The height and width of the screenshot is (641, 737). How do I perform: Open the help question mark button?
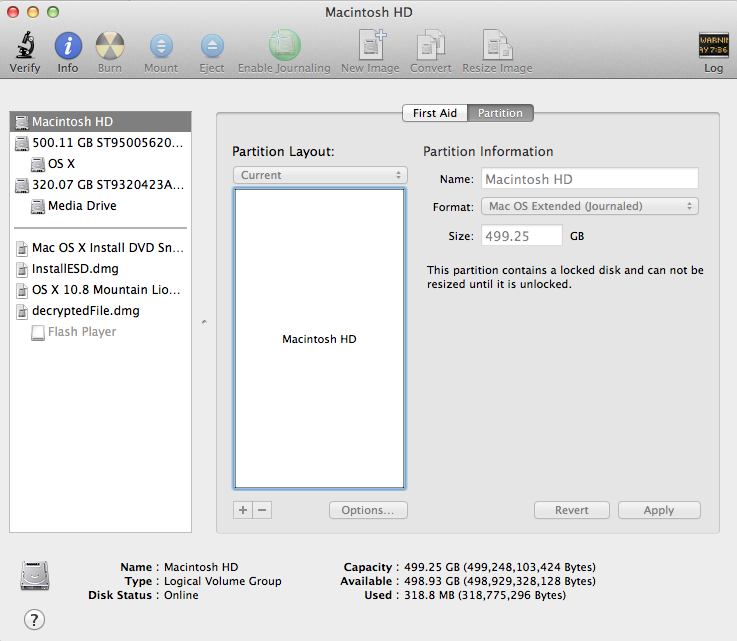tap(34, 620)
